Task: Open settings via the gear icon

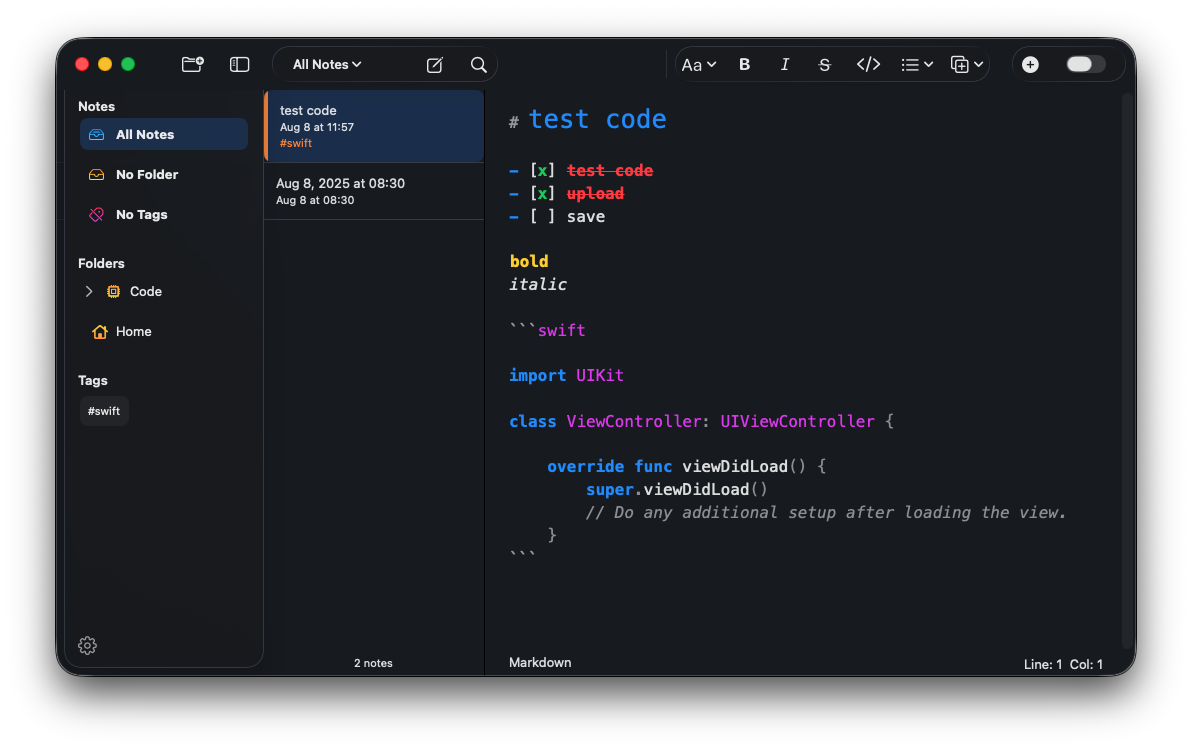Action: point(87,645)
